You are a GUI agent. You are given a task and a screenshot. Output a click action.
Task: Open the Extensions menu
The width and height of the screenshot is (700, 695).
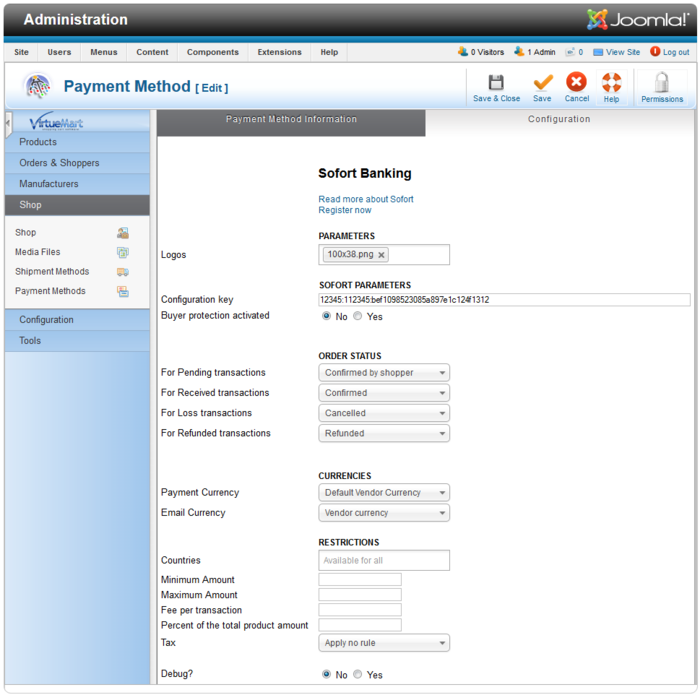pyautogui.click(x=279, y=52)
